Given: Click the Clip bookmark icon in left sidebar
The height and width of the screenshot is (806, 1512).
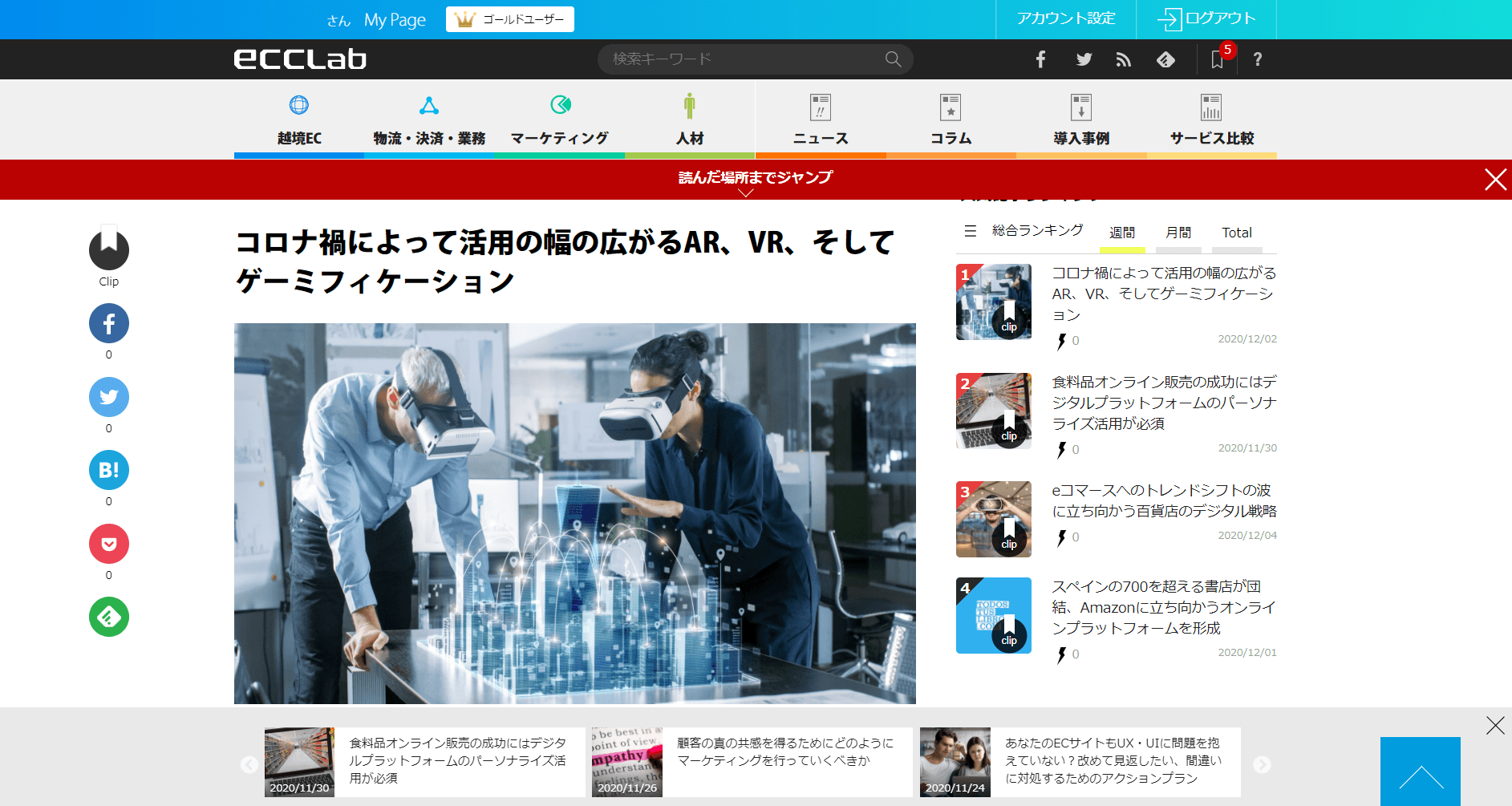Looking at the screenshot, I should pyautogui.click(x=109, y=249).
